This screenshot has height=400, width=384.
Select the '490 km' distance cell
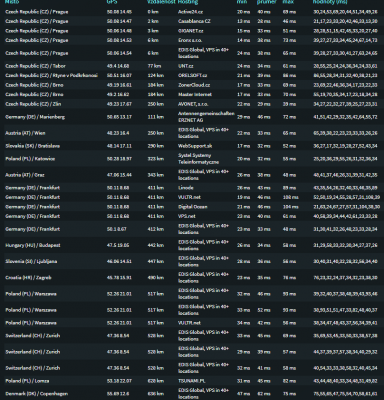pyautogui.click(x=156, y=277)
